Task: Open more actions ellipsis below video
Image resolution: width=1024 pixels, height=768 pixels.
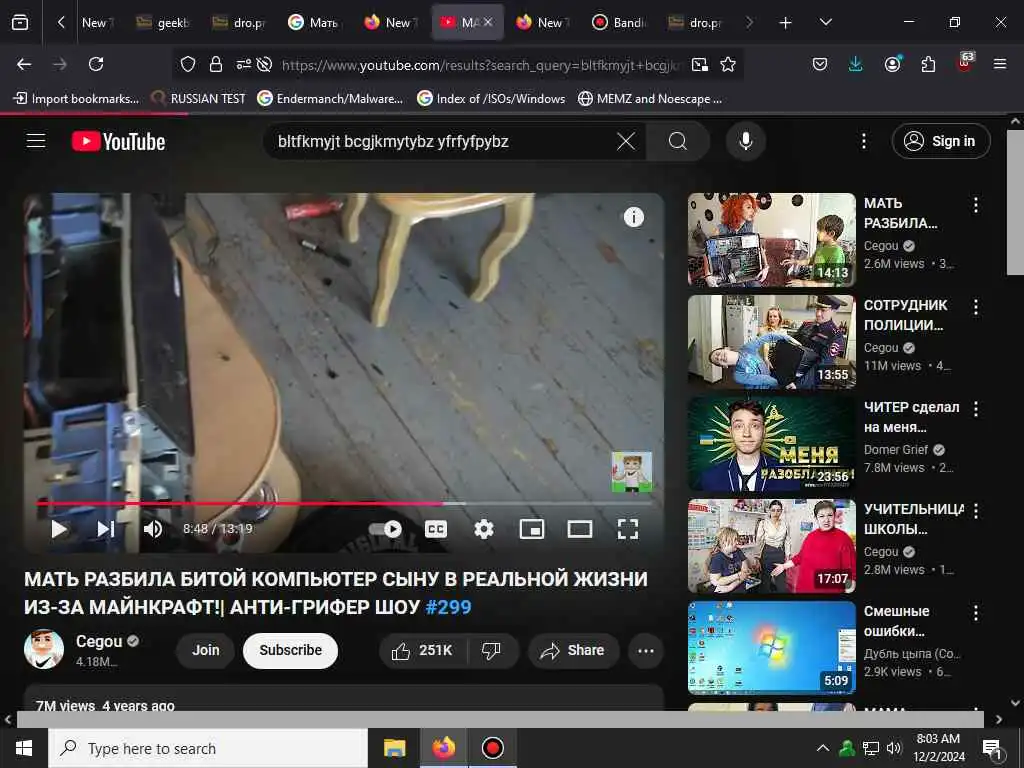Action: pos(646,650)
